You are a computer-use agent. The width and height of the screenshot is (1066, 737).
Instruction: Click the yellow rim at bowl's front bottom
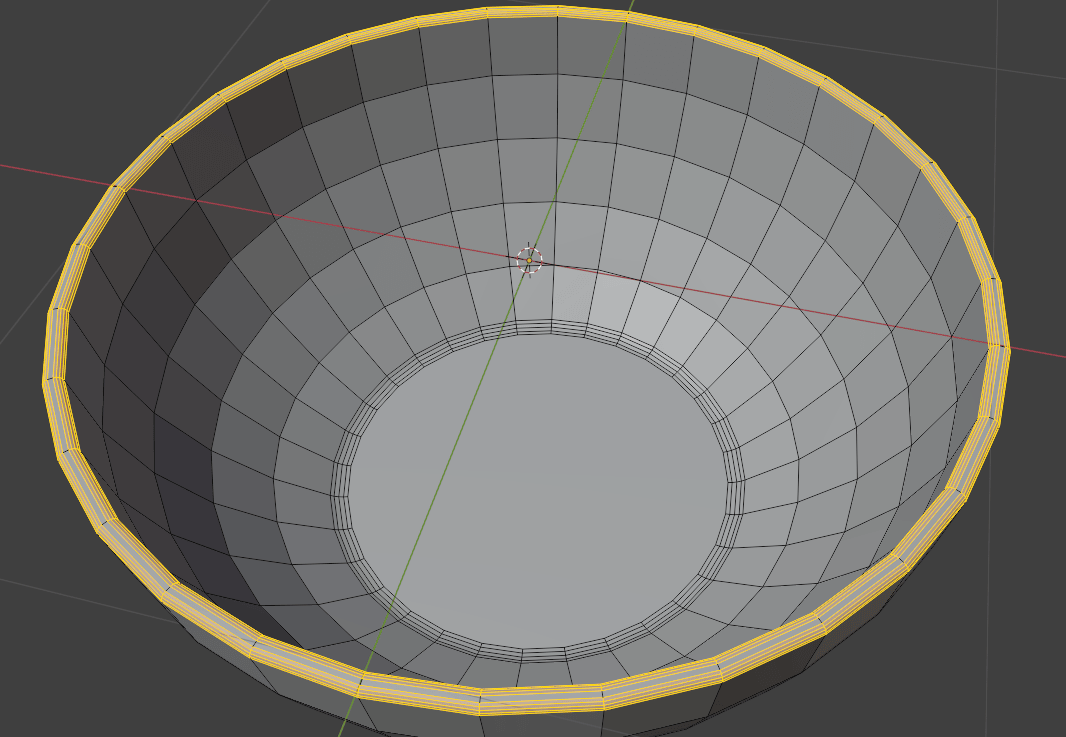point(540,698)
